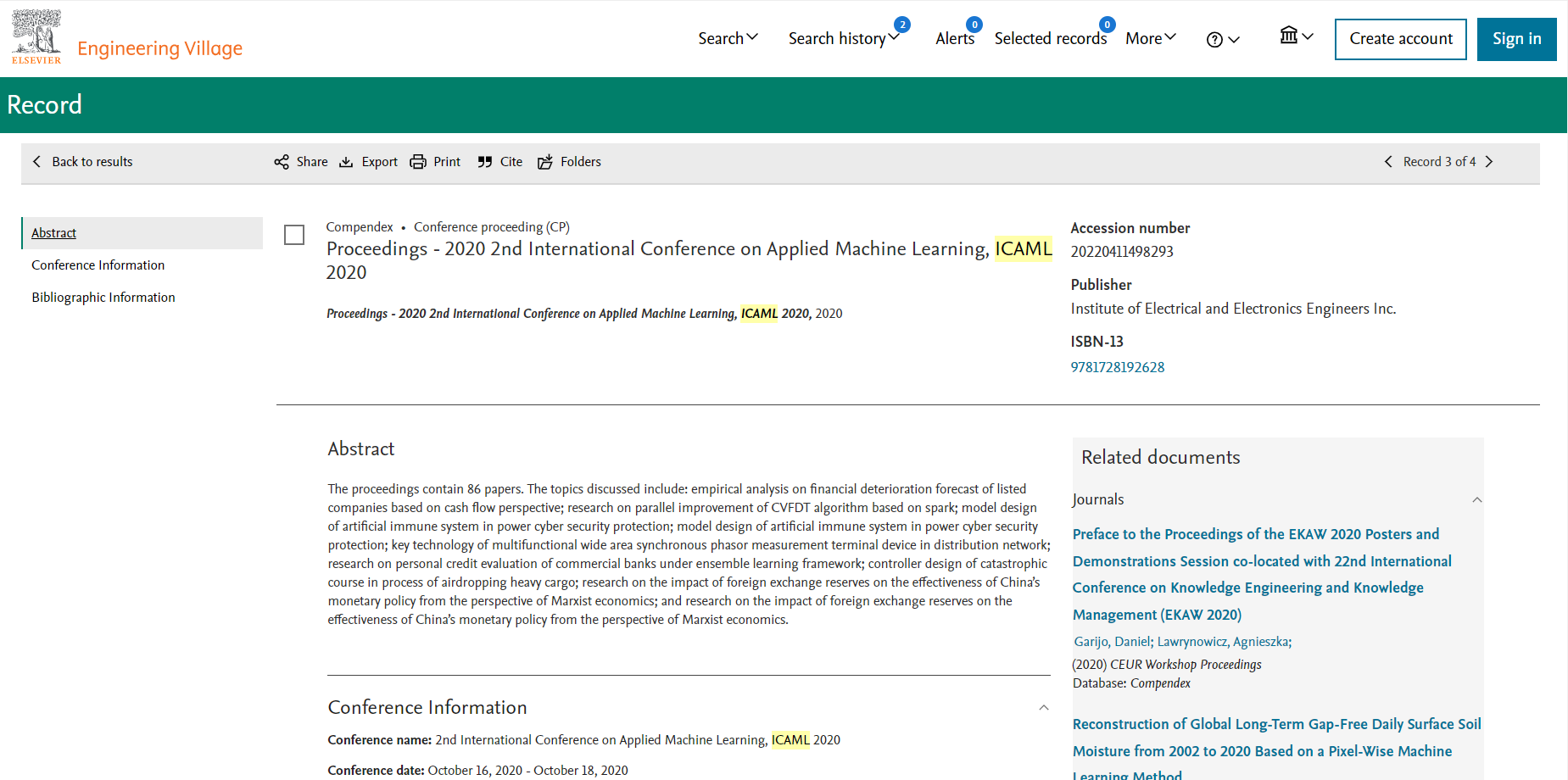The image size is (1568, 780).
Task: Click the Cite label in toolbar
Action: coord(511,162)
